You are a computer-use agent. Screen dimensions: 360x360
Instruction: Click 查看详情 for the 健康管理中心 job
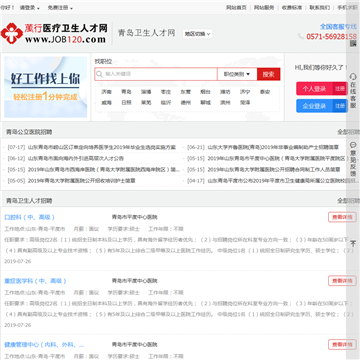point(342,345)
